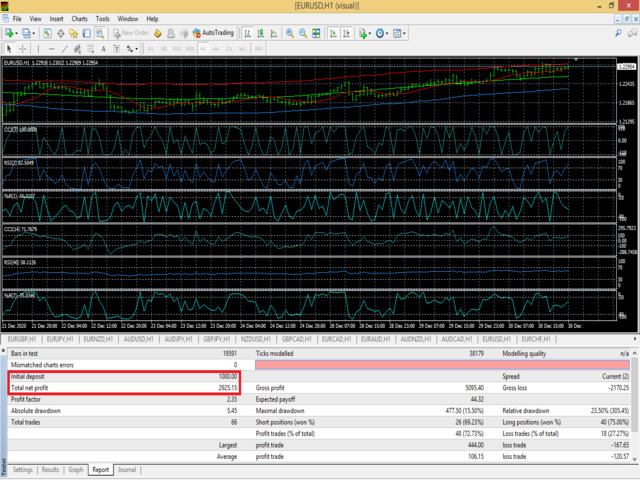Switch to the Graph tab in Tester
Viewport: 640px width, 480px height.
[x=75, y=469]
